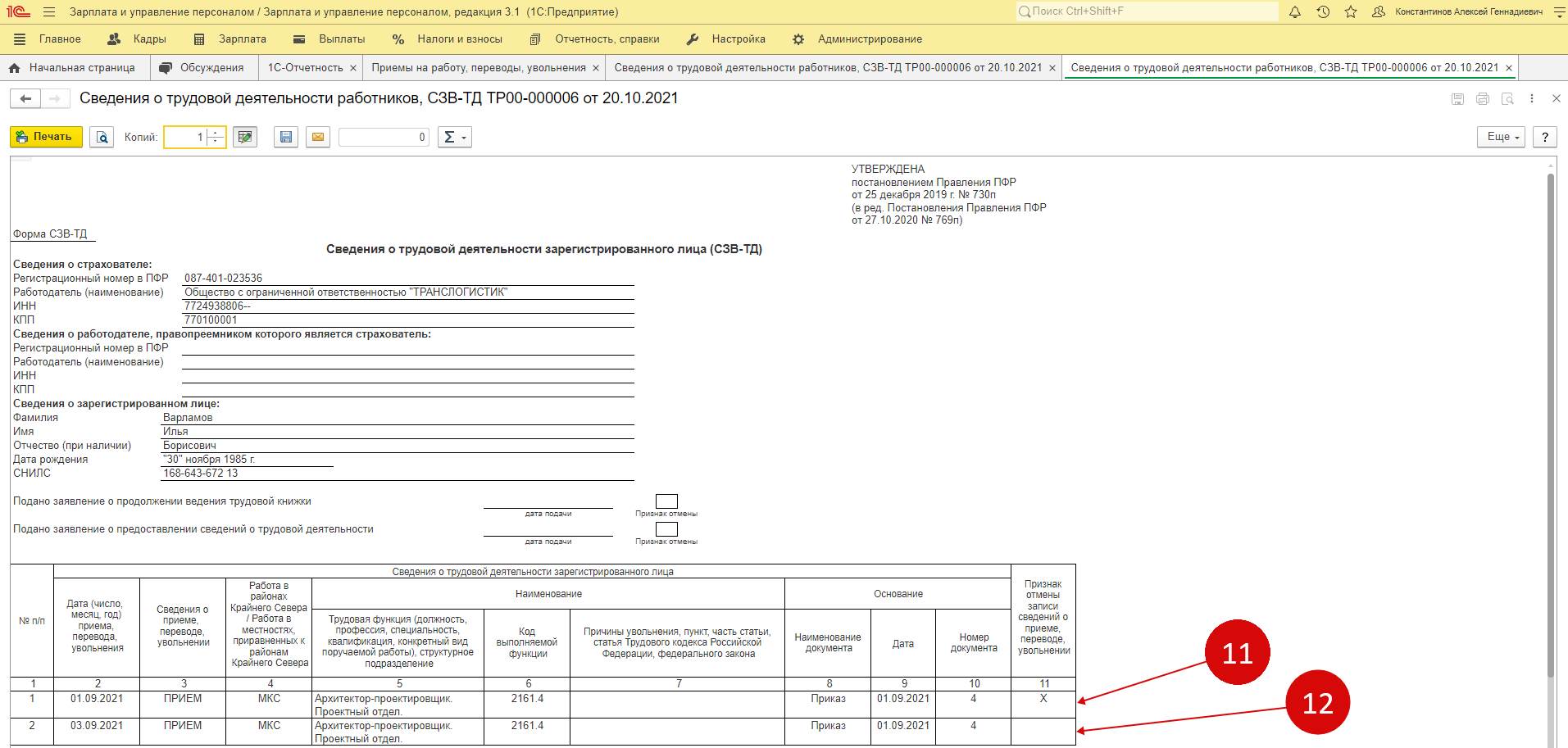Select surname cell Варламов

coord(398,418)
